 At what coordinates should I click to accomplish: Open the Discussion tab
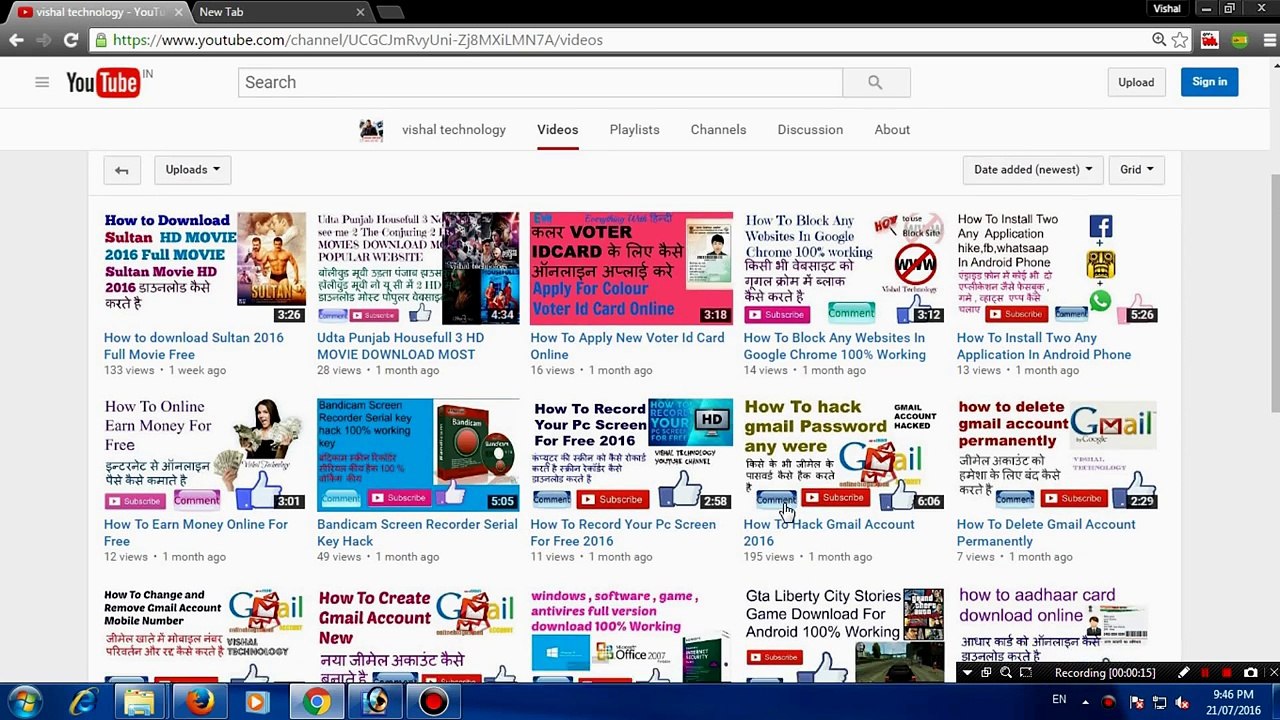[x=810, y=130]
